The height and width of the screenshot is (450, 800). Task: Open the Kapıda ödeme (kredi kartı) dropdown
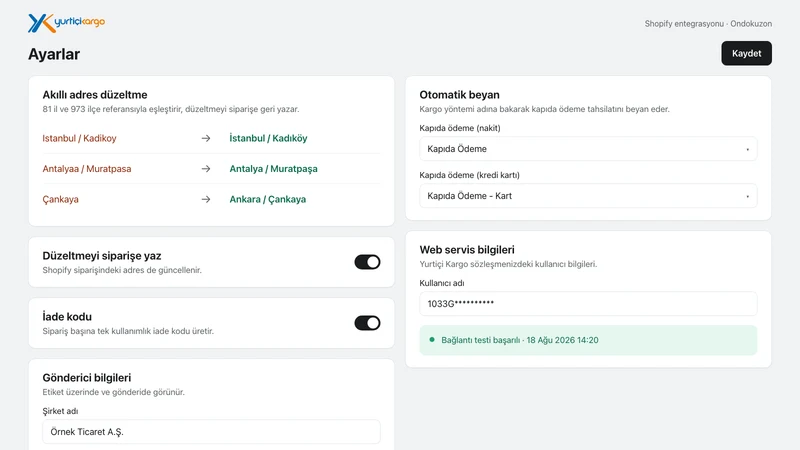coord(588,196)
